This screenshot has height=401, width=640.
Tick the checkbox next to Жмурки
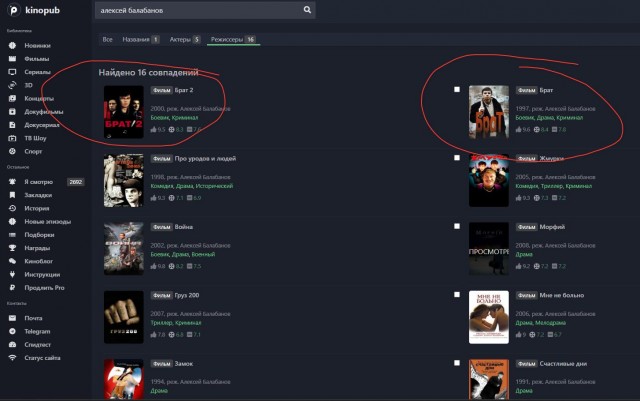click(457, 158)
